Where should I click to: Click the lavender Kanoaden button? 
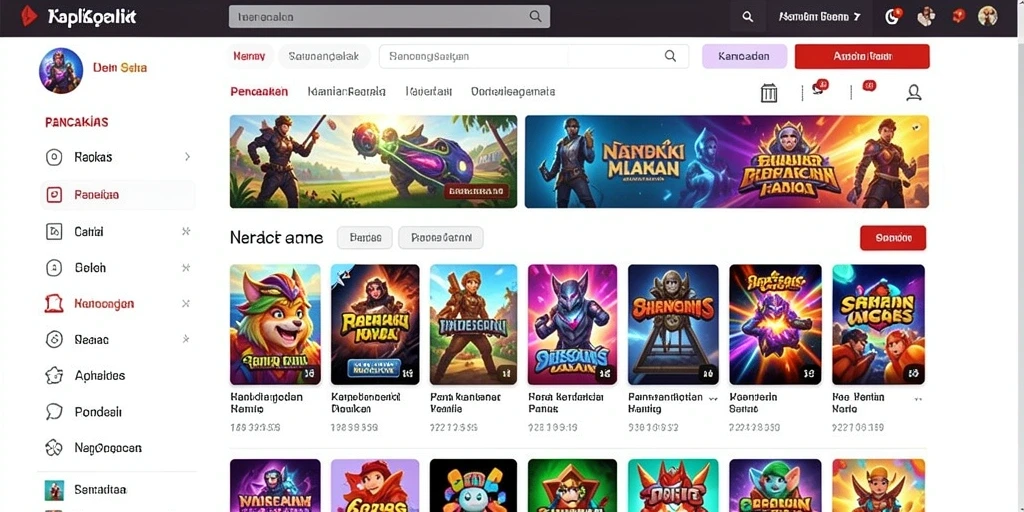[x=744, y=56]
